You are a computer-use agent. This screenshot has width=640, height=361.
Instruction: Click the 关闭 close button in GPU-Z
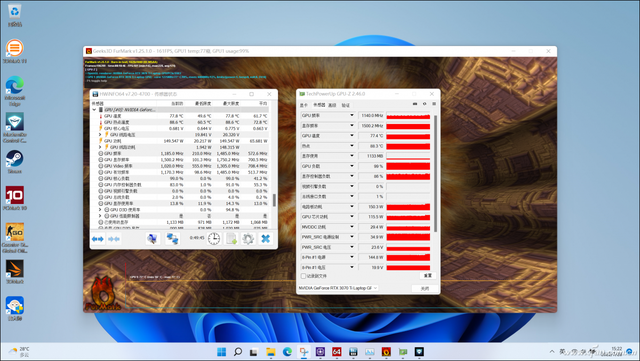pos(425,288)
